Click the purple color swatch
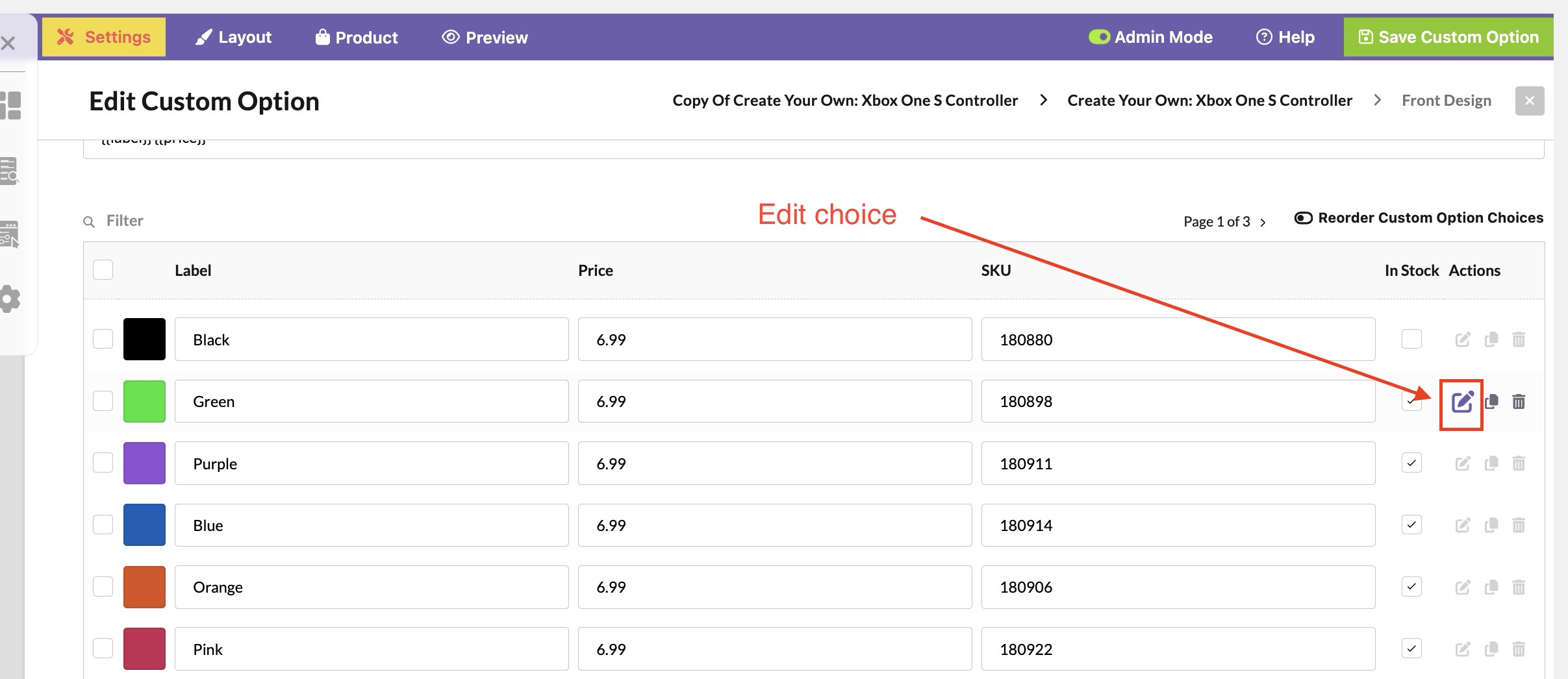1568x679 pixels. tap(144, 463)
